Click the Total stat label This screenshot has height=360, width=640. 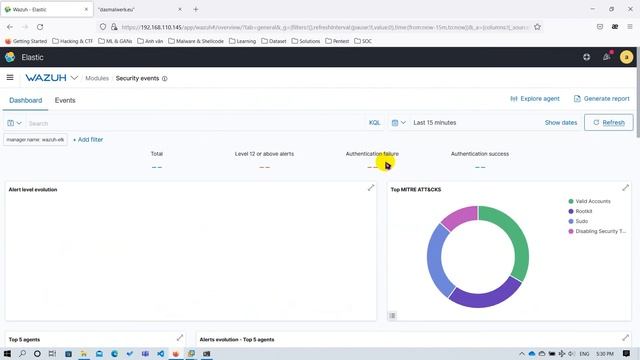coord(157,154)
